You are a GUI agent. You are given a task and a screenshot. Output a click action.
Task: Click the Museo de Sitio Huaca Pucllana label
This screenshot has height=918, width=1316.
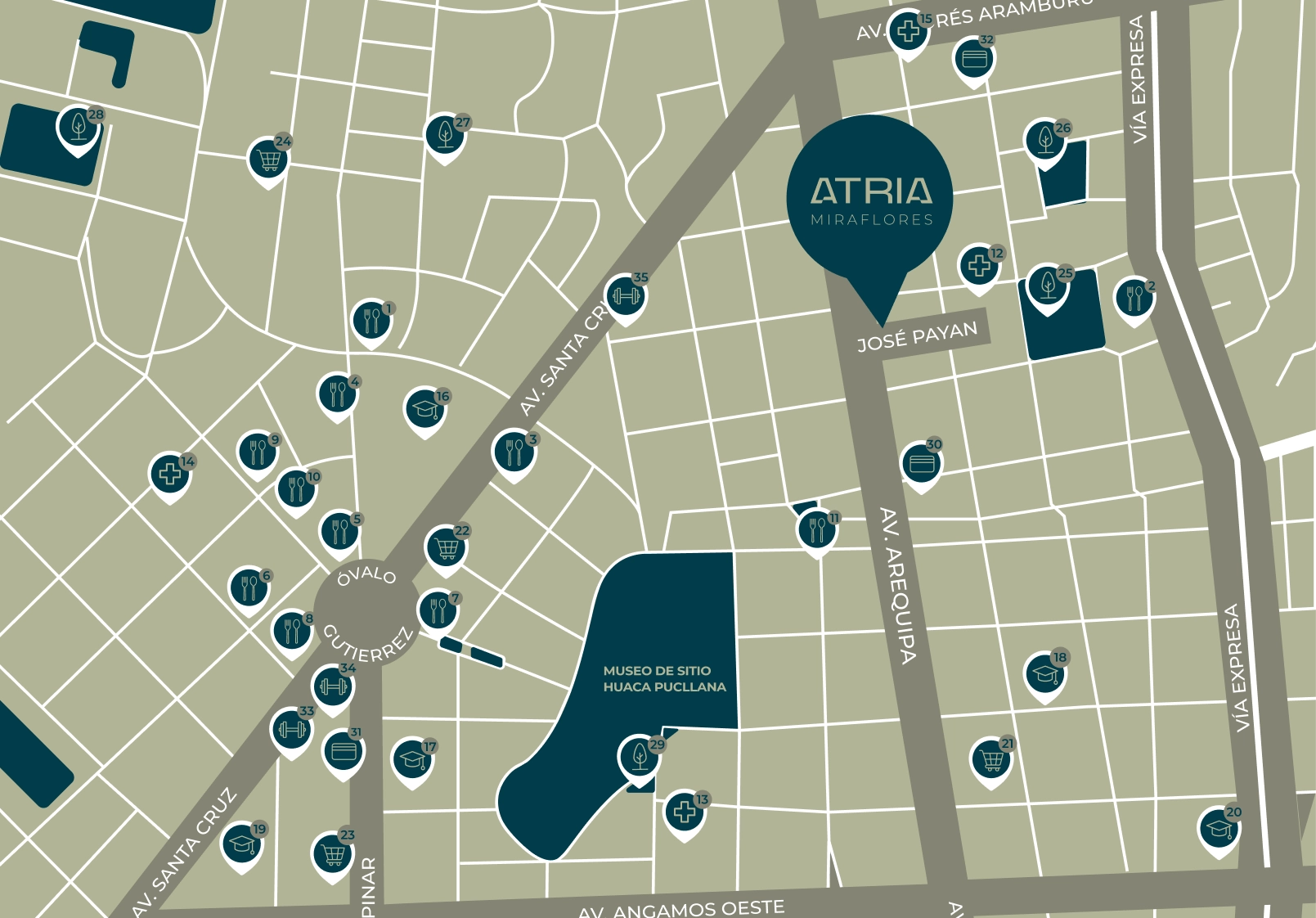click(664, 679)
